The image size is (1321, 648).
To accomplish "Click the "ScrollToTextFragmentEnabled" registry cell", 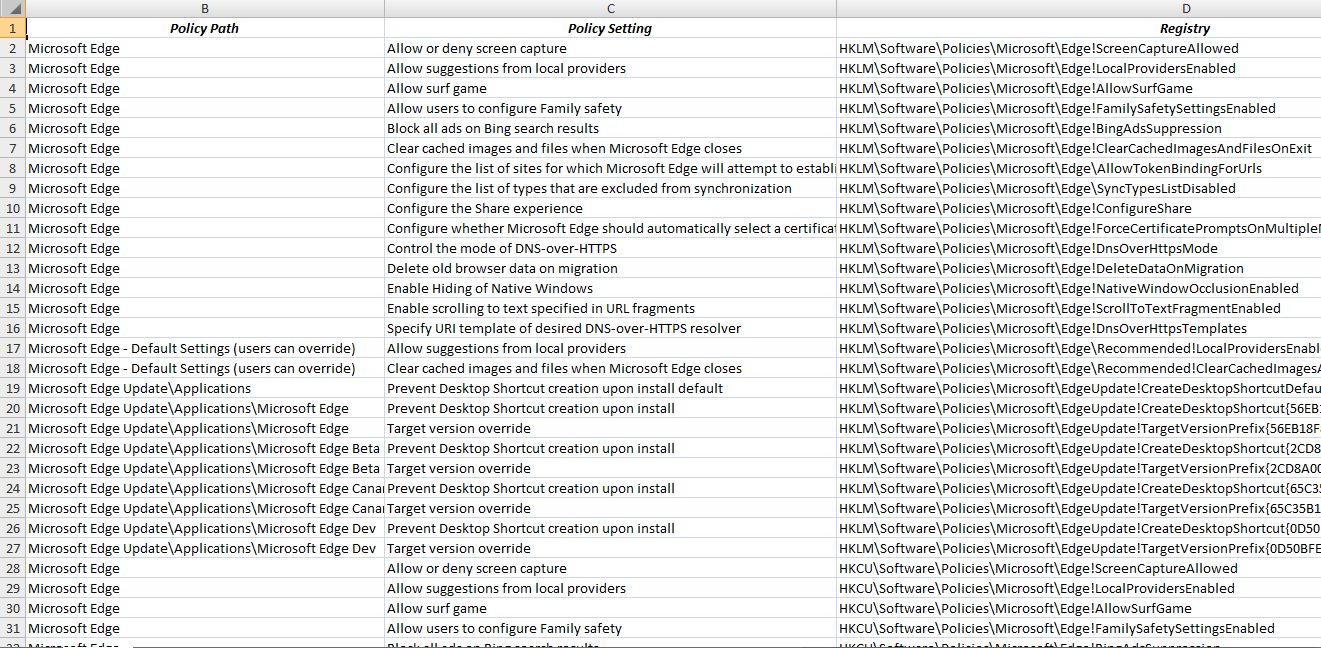I will click(x=1079, y=308).
